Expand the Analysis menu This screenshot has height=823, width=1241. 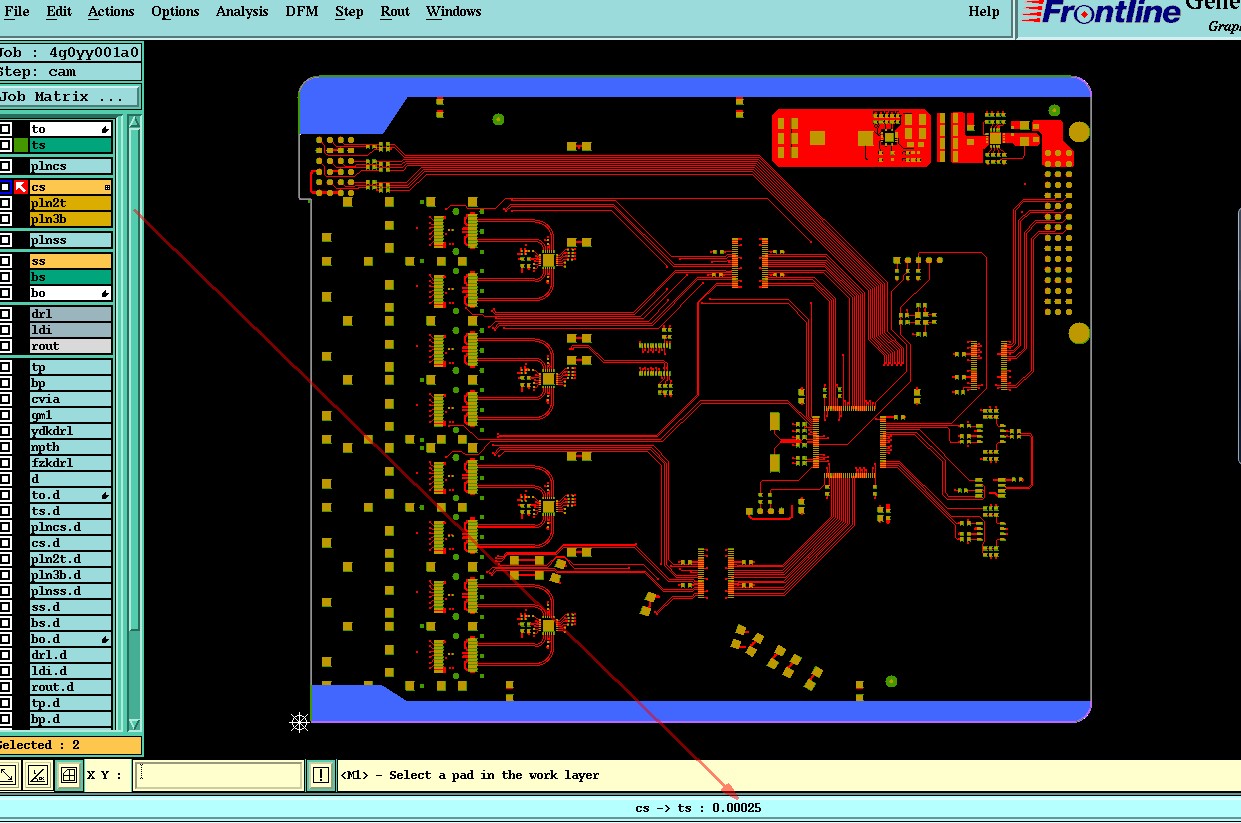click(242, 12)
